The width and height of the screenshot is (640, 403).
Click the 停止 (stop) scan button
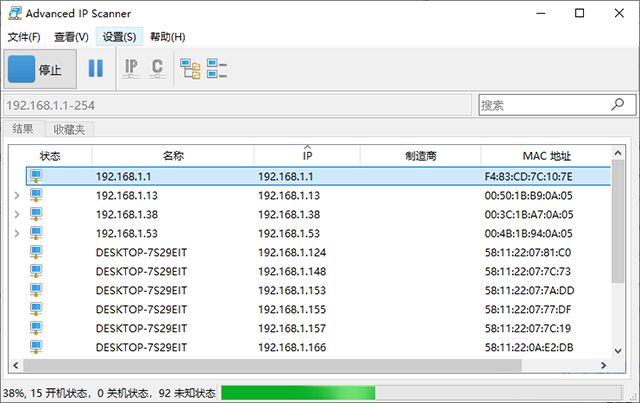click(x=38, y=69)
